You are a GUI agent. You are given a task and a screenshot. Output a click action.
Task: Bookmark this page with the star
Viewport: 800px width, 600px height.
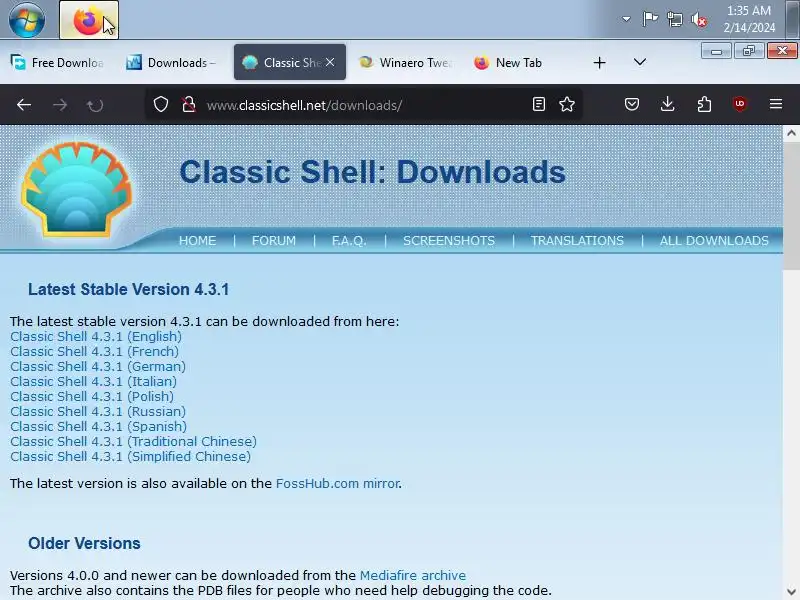[x=567, y=105]
